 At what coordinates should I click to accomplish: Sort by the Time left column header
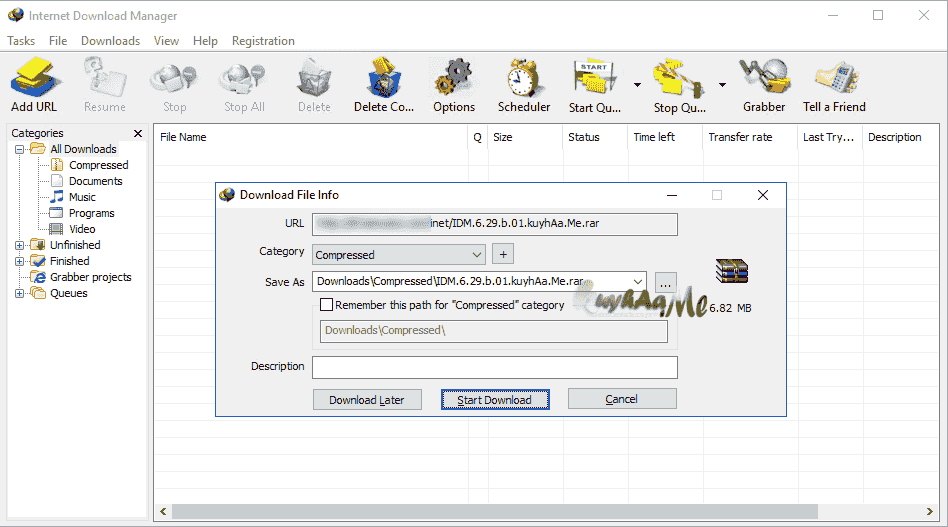tap(666, 137)
